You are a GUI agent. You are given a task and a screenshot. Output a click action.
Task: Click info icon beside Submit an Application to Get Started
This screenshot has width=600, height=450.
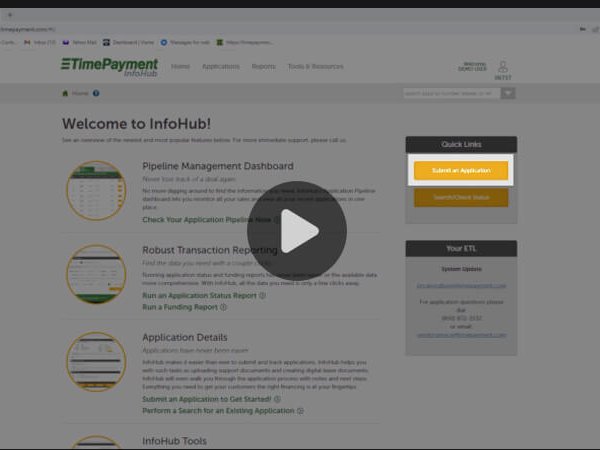(277, 399)
